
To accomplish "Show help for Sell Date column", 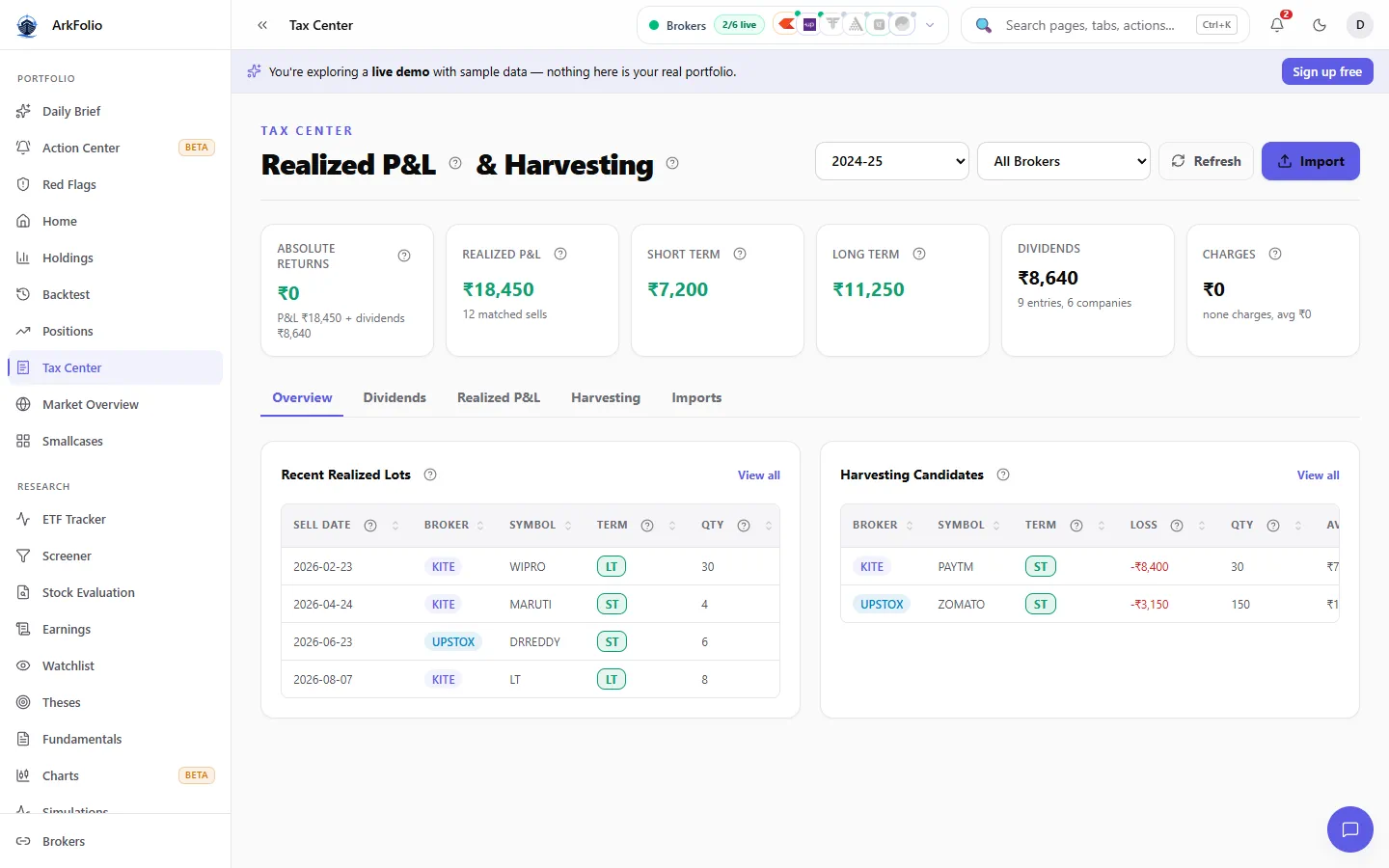I will tap(370, 526).
